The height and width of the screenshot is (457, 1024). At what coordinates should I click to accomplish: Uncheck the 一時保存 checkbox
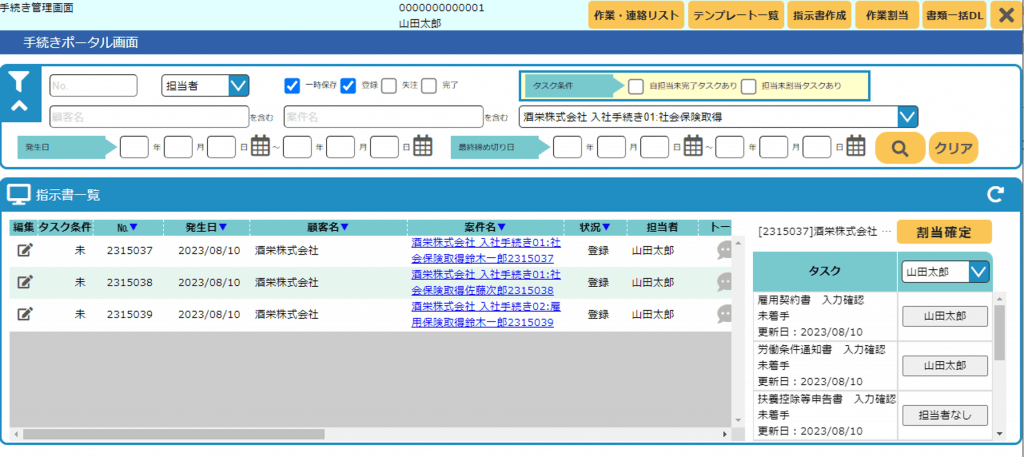click(x=292, y=85)
